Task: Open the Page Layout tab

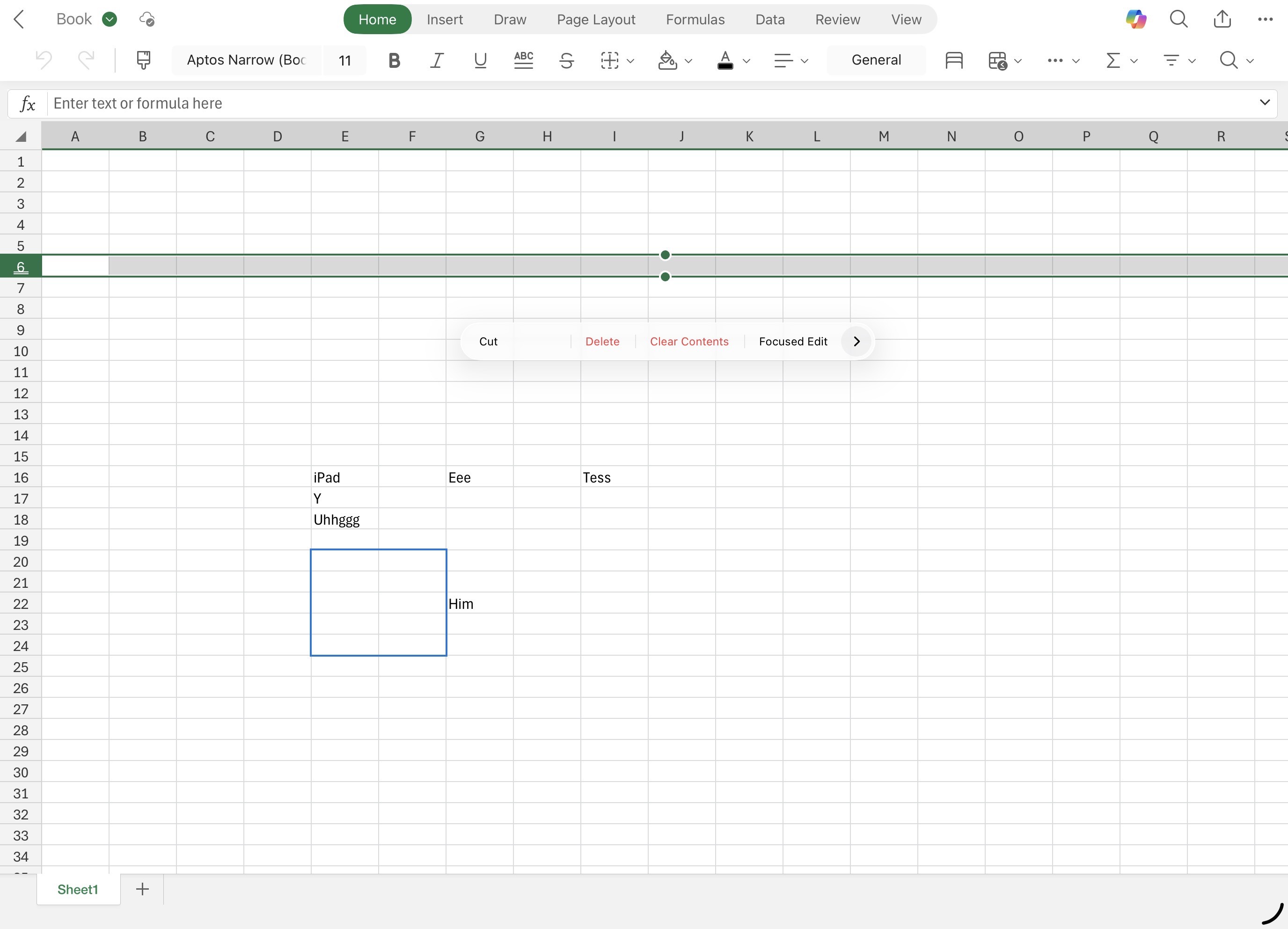Action: [x=596, y=19]
